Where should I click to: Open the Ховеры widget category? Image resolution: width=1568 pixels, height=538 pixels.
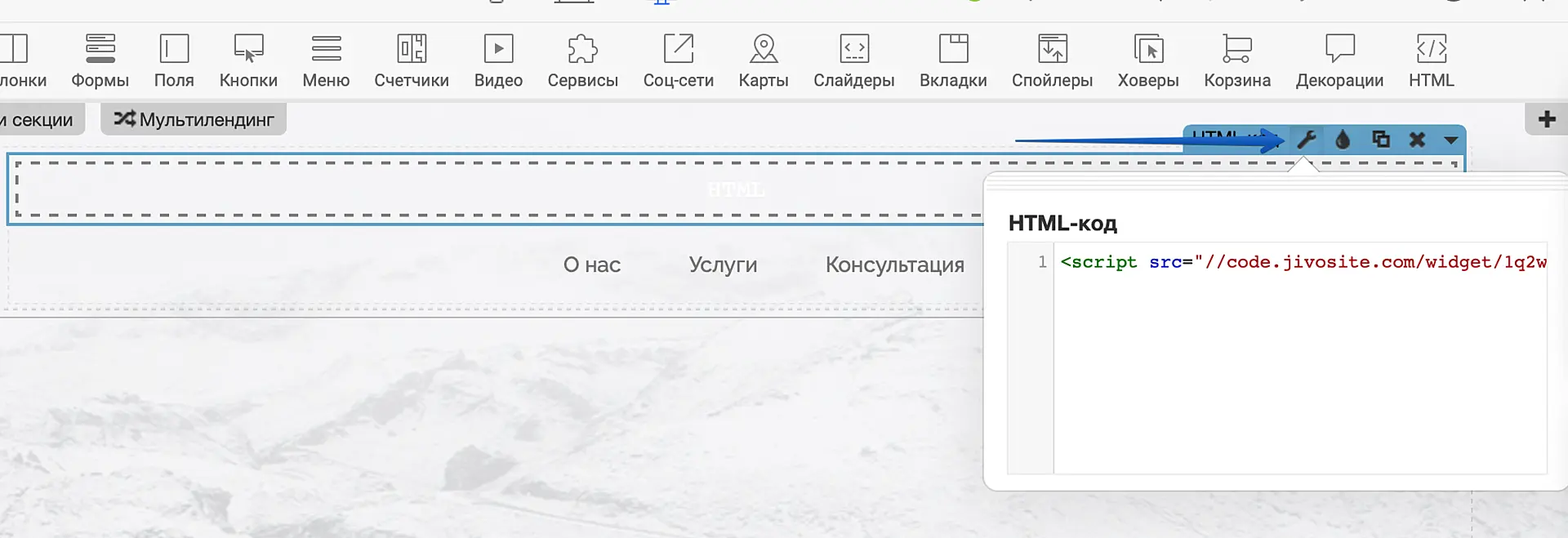[x=1148, y=60]
